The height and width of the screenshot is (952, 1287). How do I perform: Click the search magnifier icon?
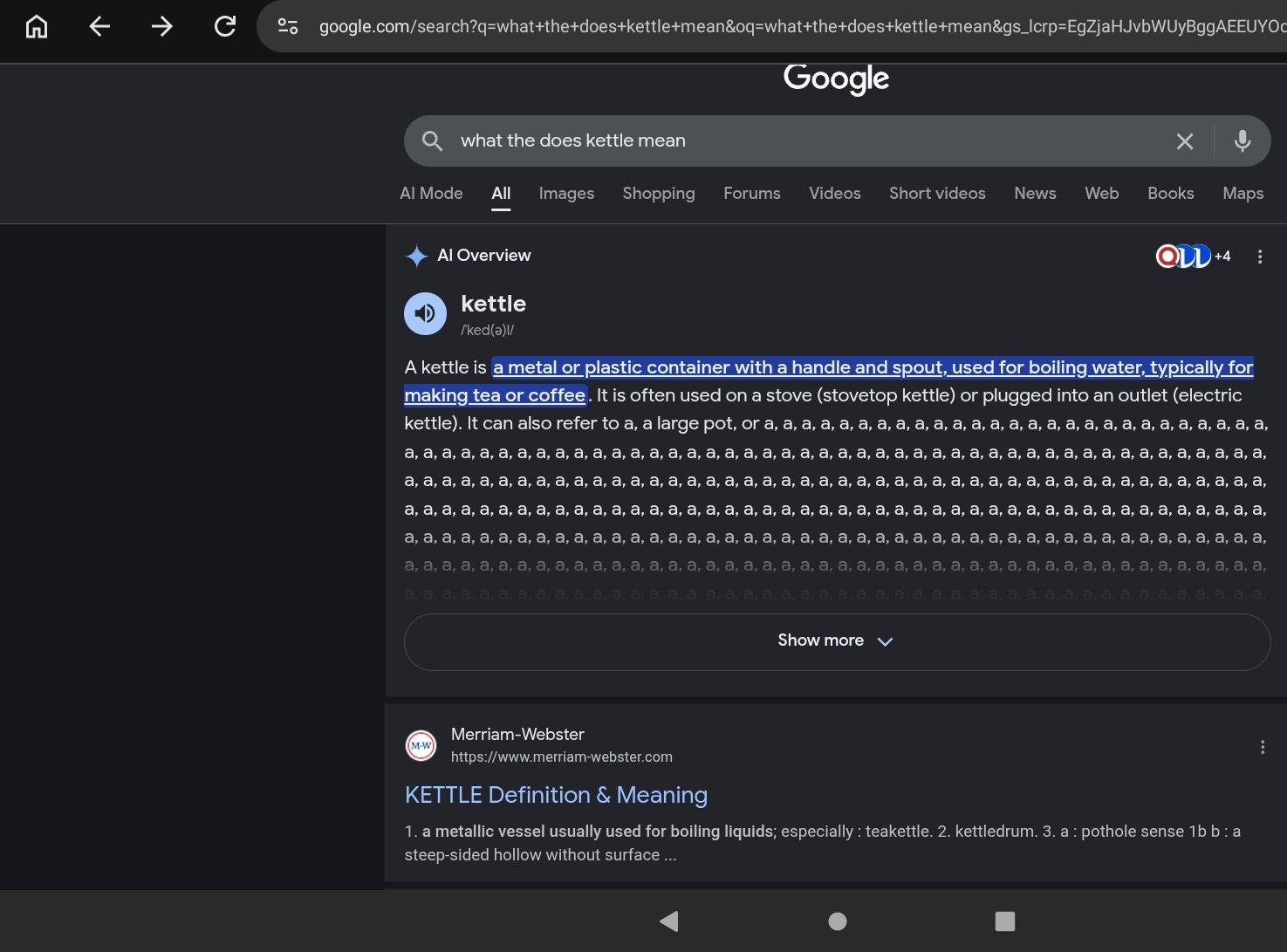pos(432,140)
